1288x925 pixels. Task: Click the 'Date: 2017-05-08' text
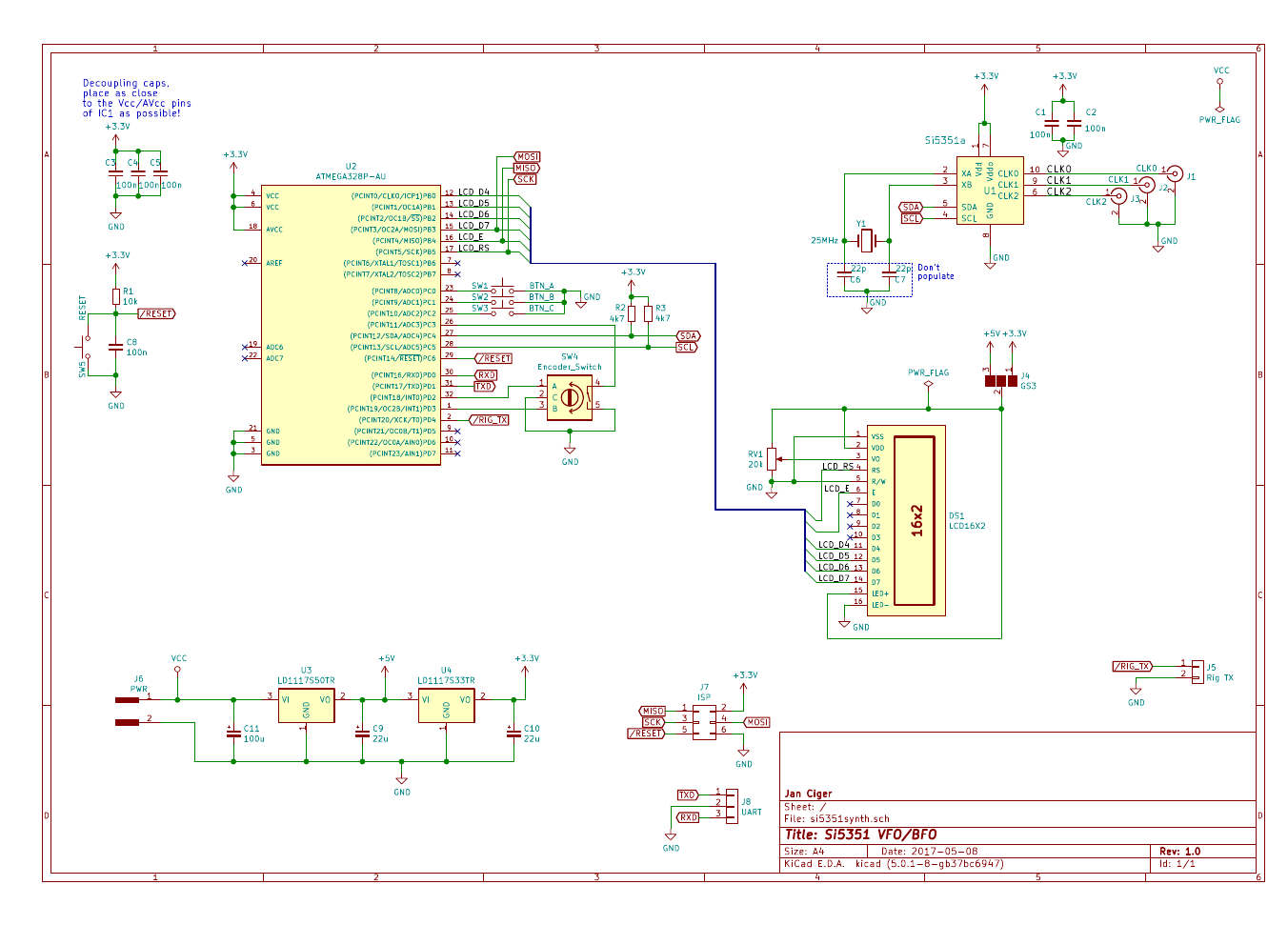(x=929, y=852)
